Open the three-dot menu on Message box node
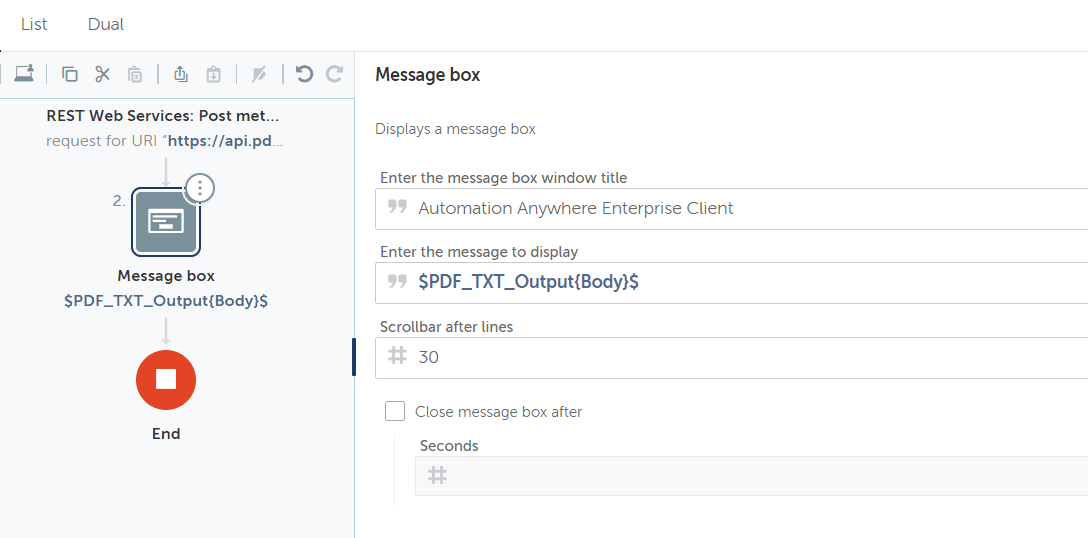Viewport: 1088px width, 538px height. pyautogui.click(x=200, y=187)
